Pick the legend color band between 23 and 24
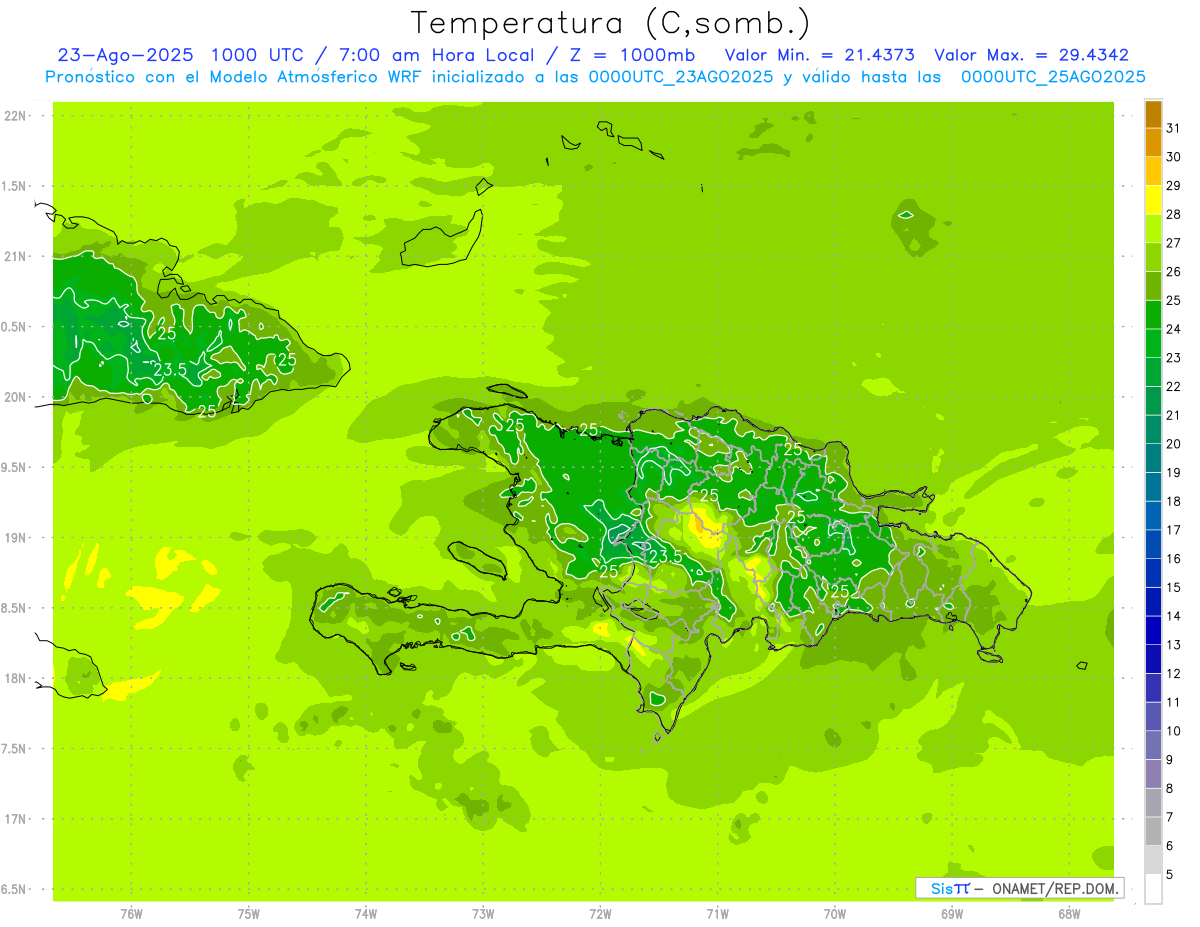 1153,344
